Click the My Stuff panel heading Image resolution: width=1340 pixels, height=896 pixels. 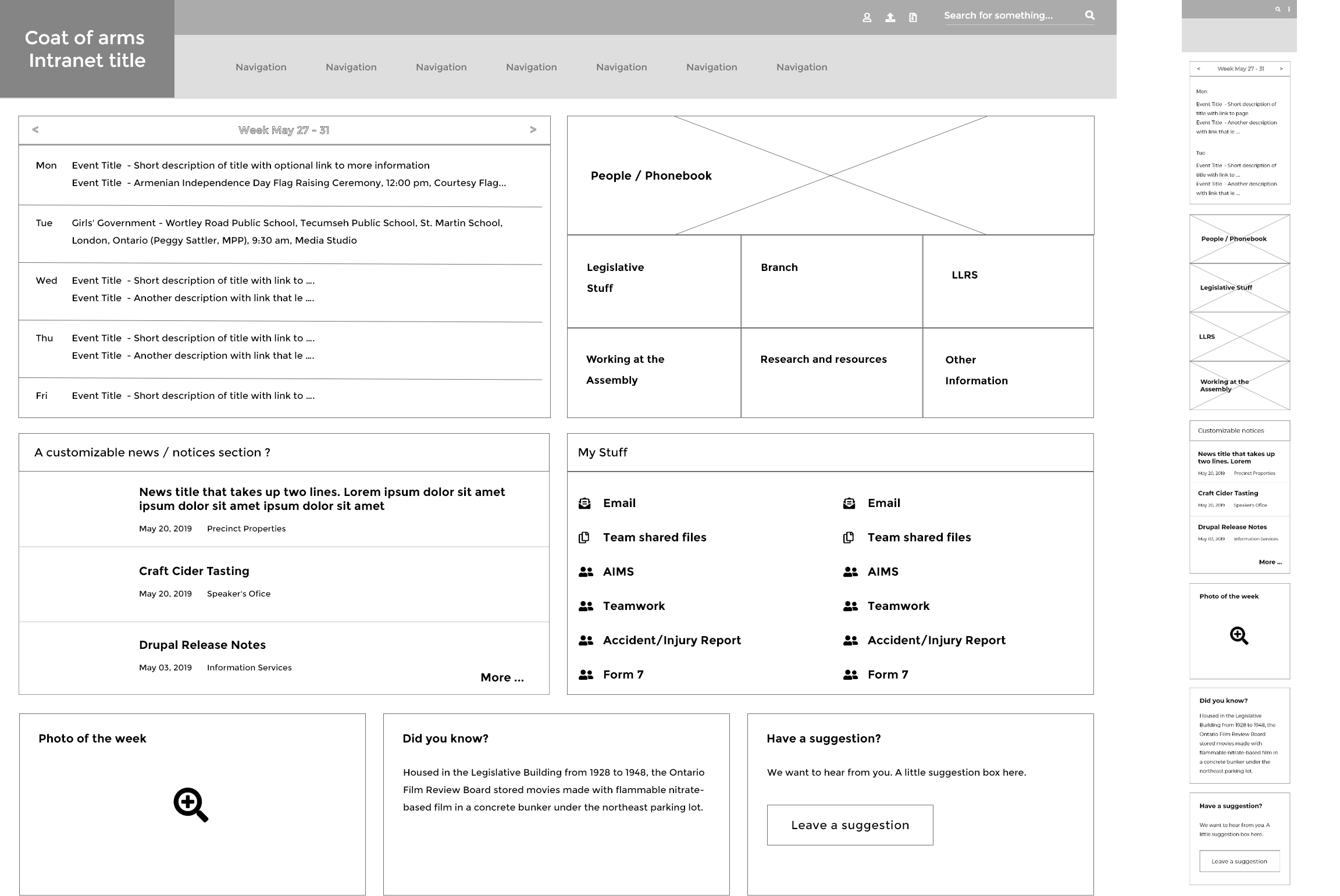[603, 452]
